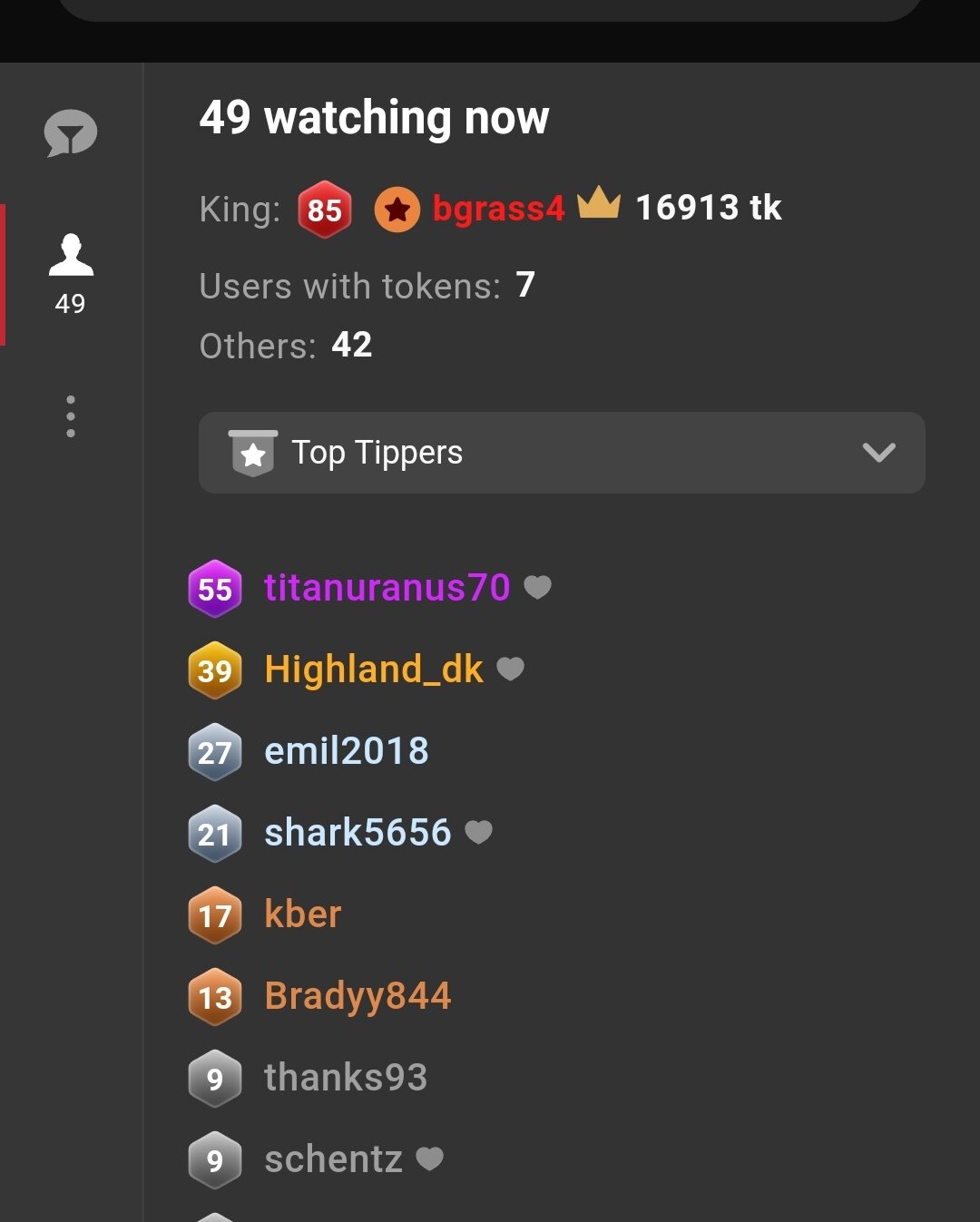Screen dimensions: 980x1222
Task: Open king bgrass4's profile
Action: [498, 209]
